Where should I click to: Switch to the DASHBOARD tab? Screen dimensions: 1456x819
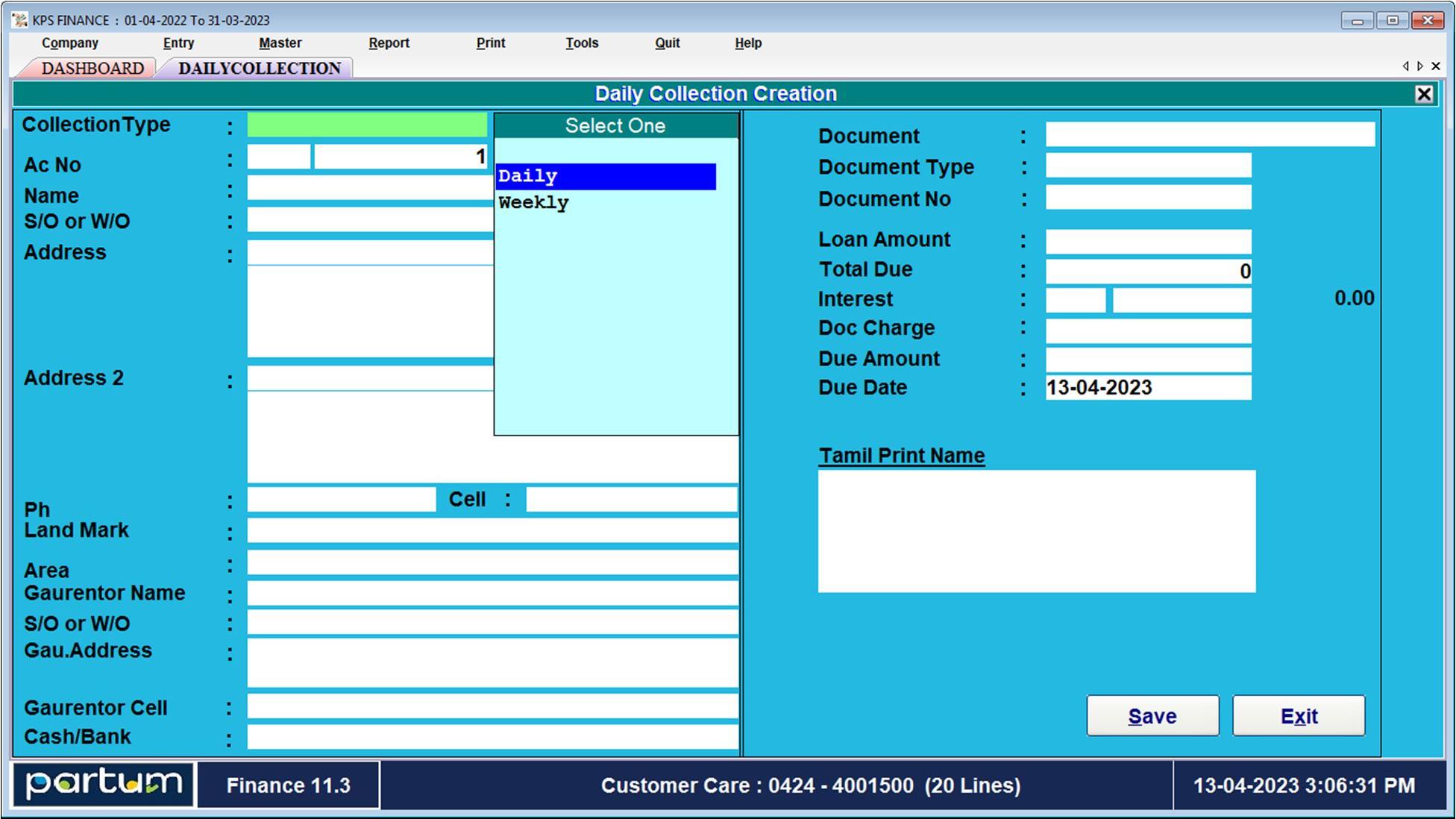tap(92, 68)
